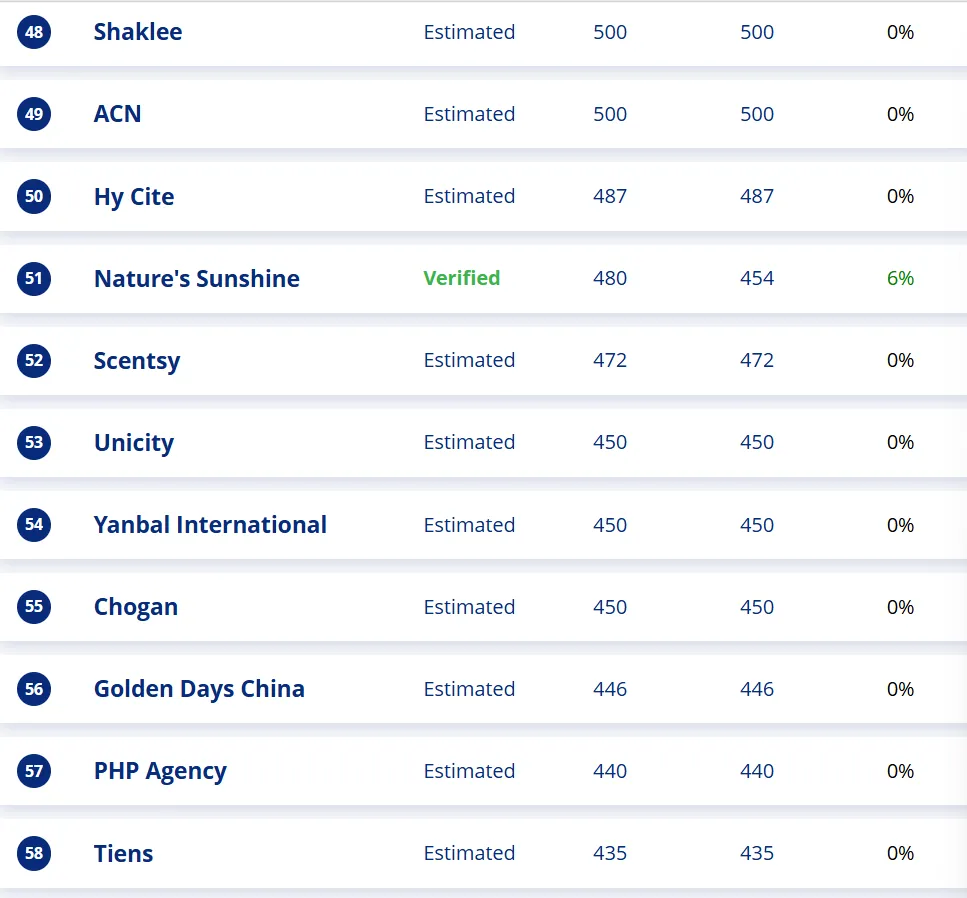Screen dimensions: 967x898
Task: Click the green 6% growth value
Action: point(900,278)
